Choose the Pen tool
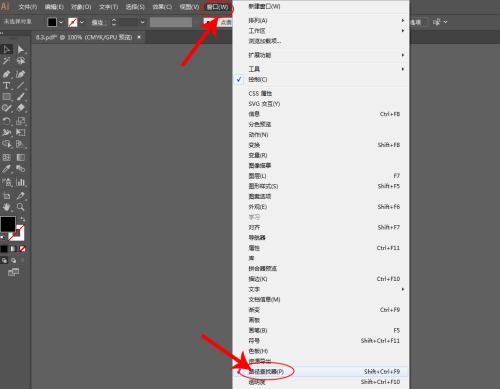The width and height of the screenshot is (500, 389). (6, 74)
